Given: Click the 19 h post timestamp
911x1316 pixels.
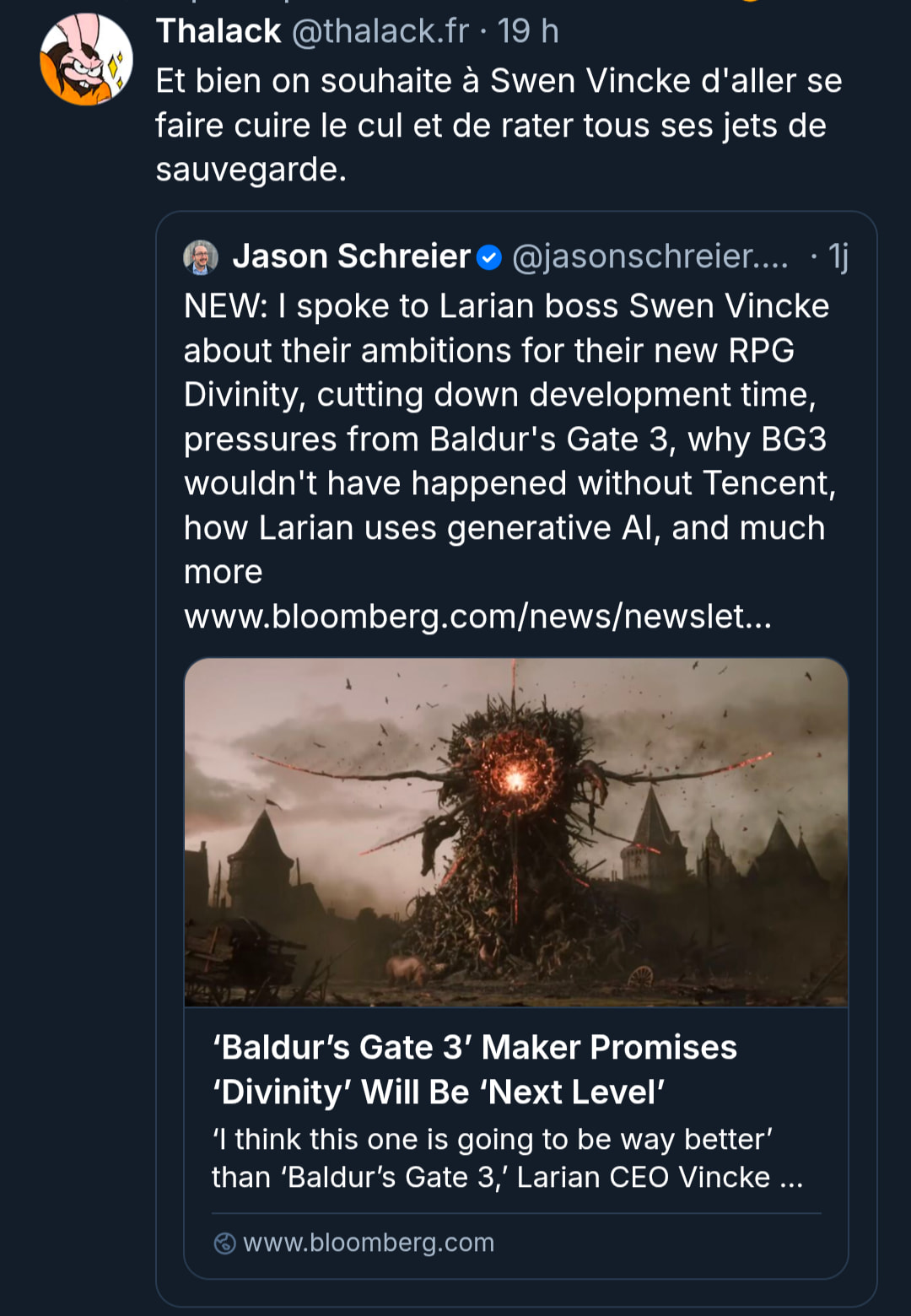Looking at the screenshot, I should pyautogui.click(x=528, y=31).
